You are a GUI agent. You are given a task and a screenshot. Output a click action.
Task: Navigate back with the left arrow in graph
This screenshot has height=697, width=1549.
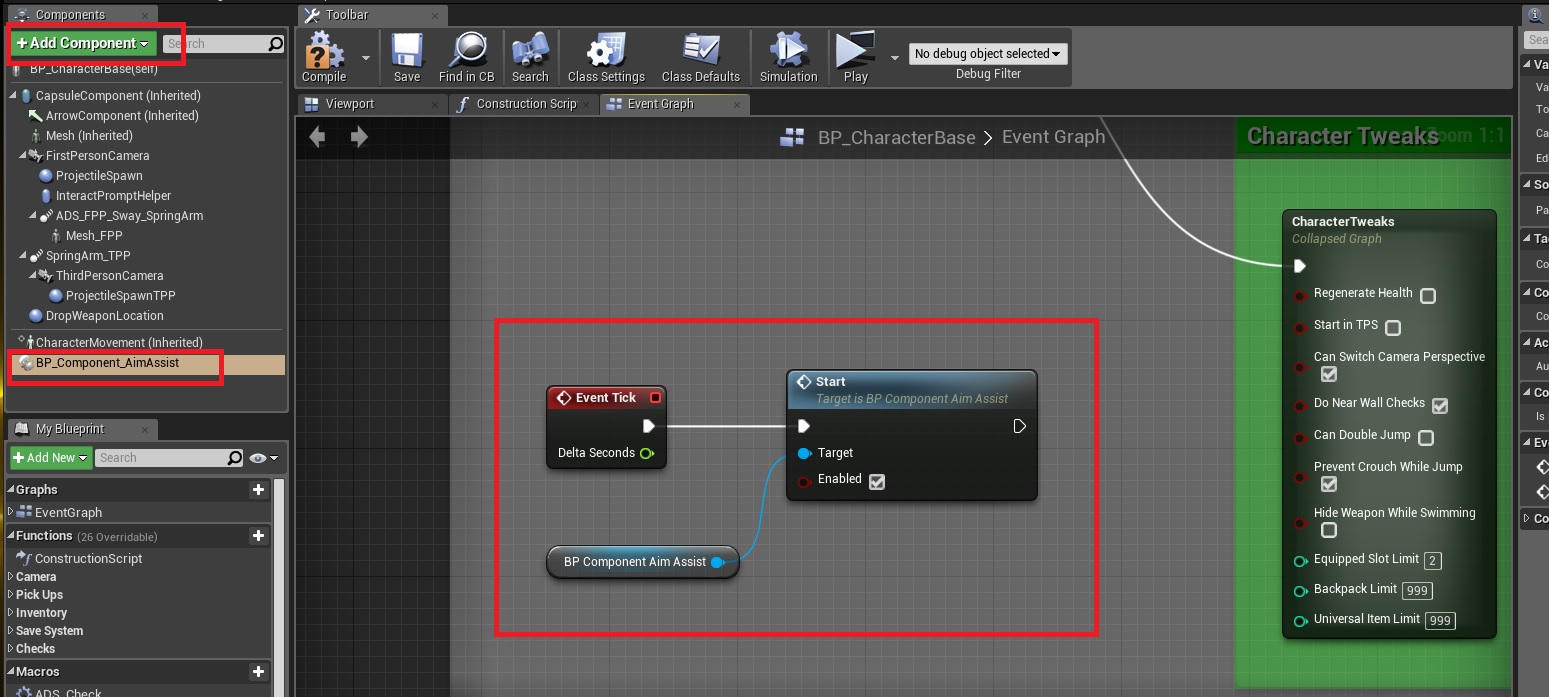318,137
